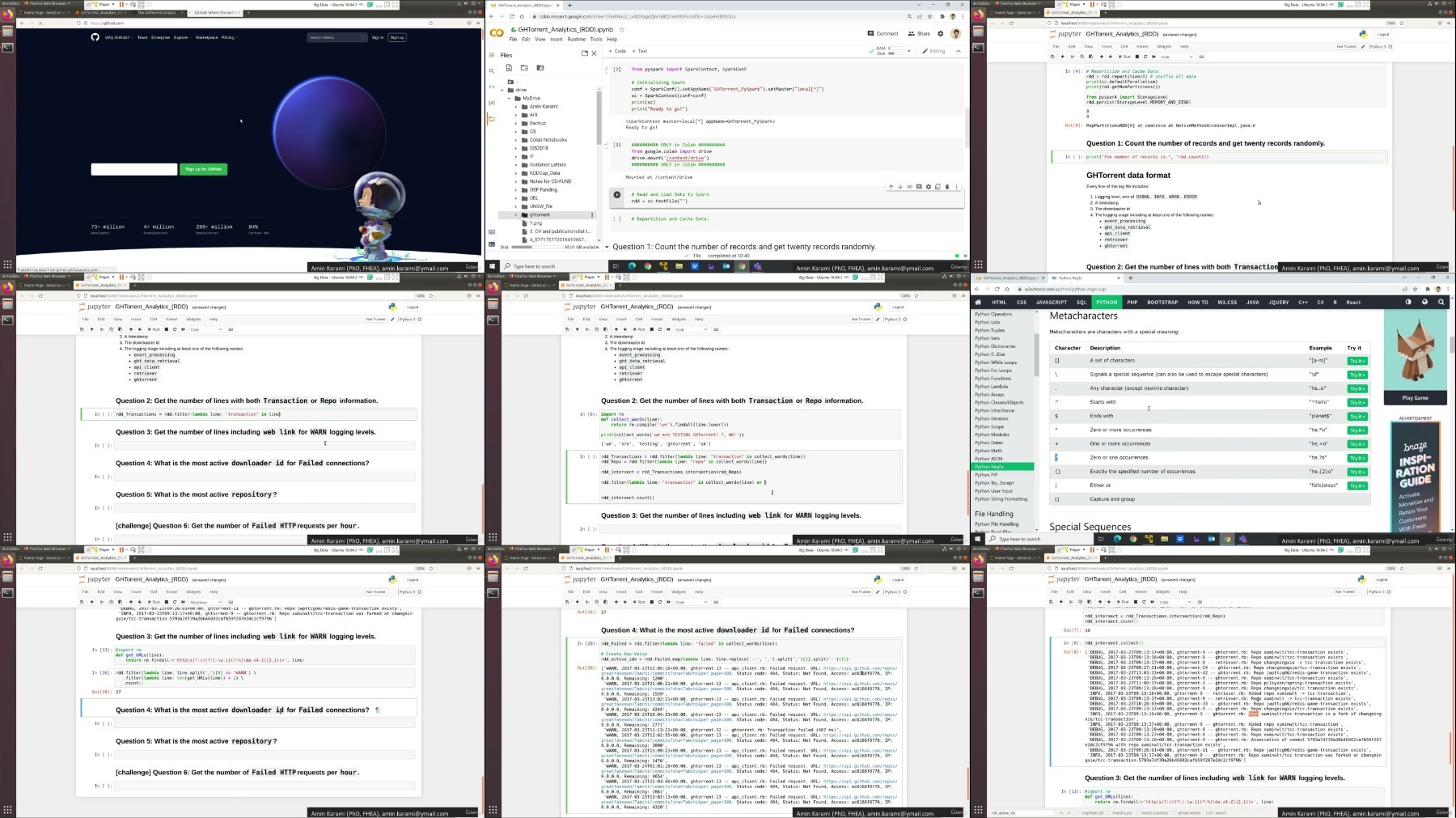The image size is (1456, 818).
Task: Open Edge from Windows taskbar in Colab panel
Action: pyautogui.click(x=632, y=266)
